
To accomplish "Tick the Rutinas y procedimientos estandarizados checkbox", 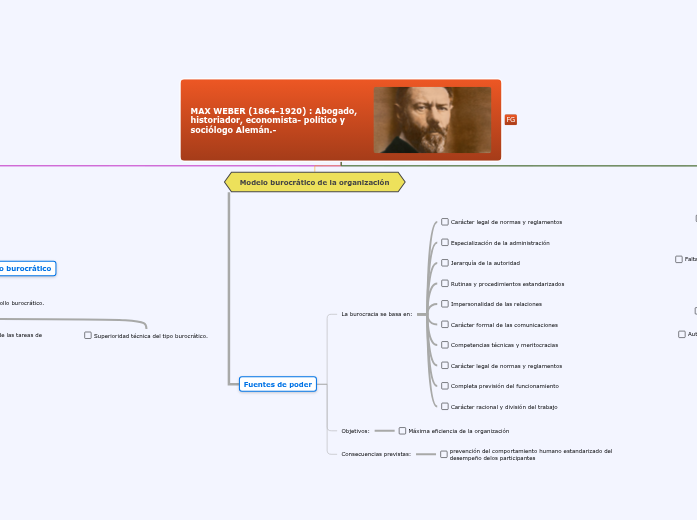I will [x=445, y=284].
